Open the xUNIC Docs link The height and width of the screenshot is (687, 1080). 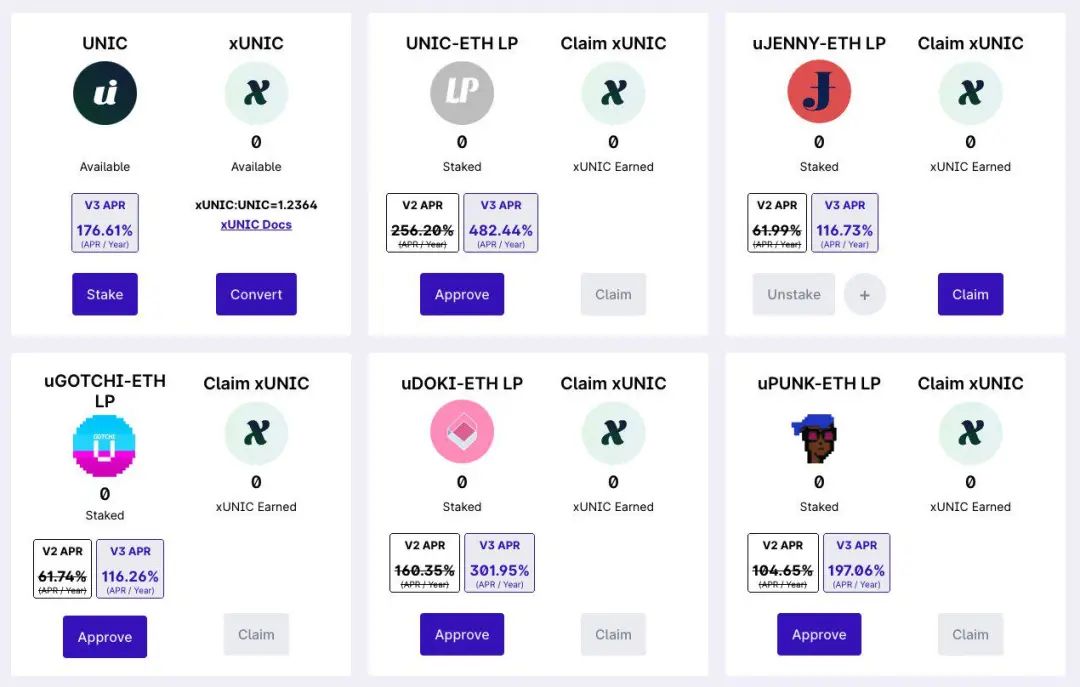tap(256, 225)
